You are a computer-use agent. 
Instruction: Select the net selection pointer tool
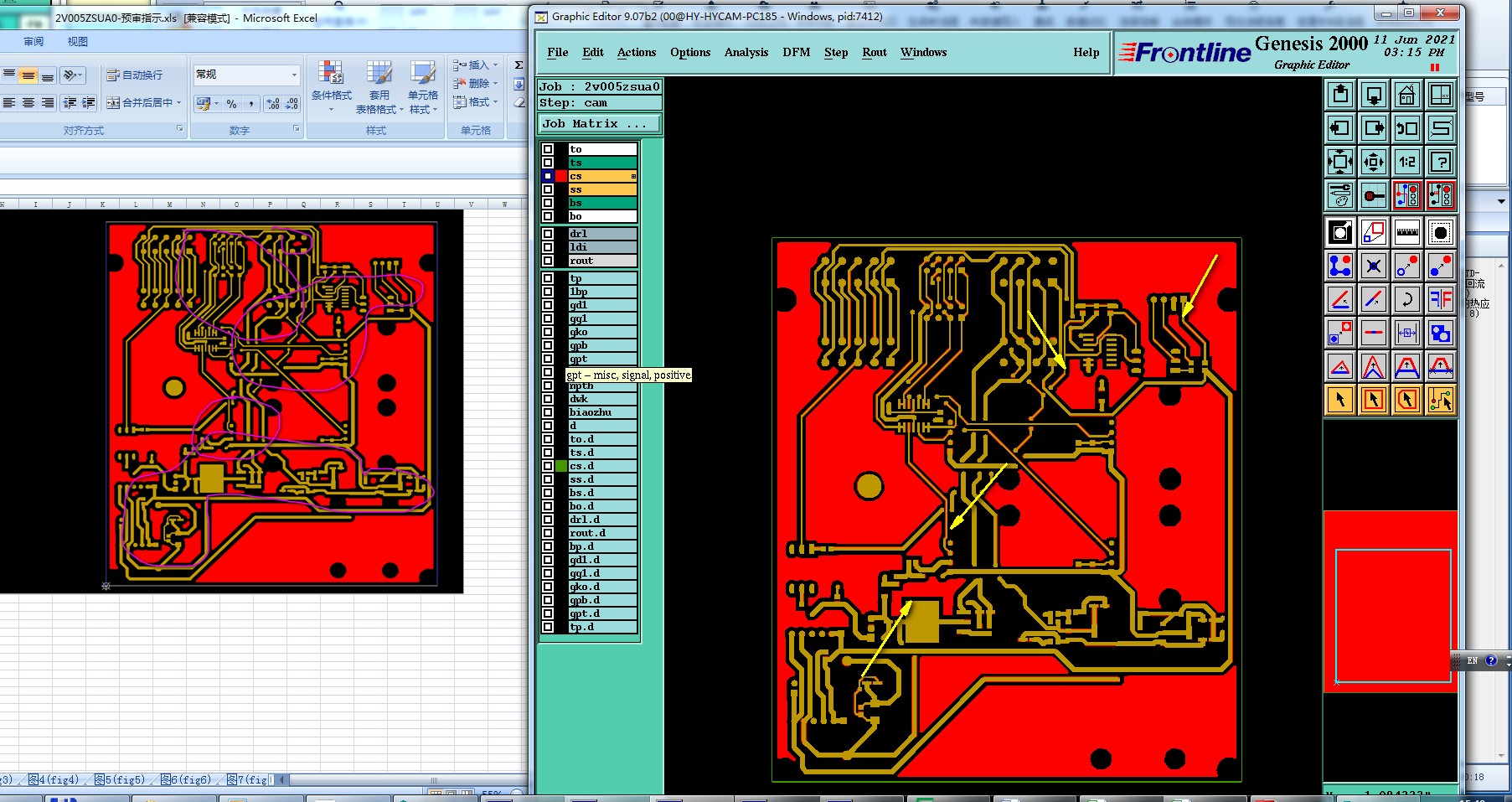pyautogui.click(x=1441, y=400)
